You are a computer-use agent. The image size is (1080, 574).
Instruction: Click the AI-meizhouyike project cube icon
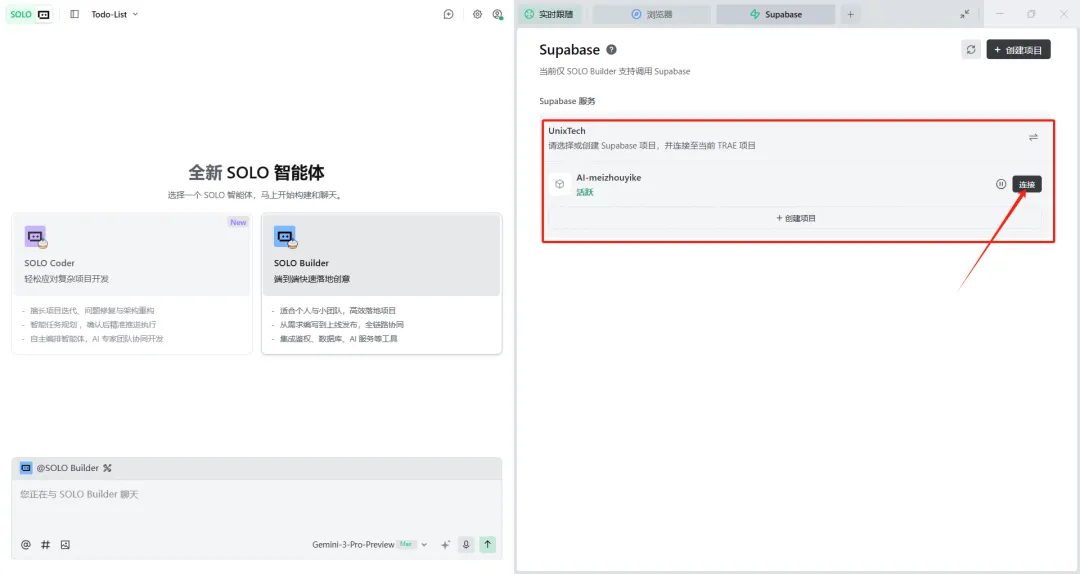tap(560, 184)
